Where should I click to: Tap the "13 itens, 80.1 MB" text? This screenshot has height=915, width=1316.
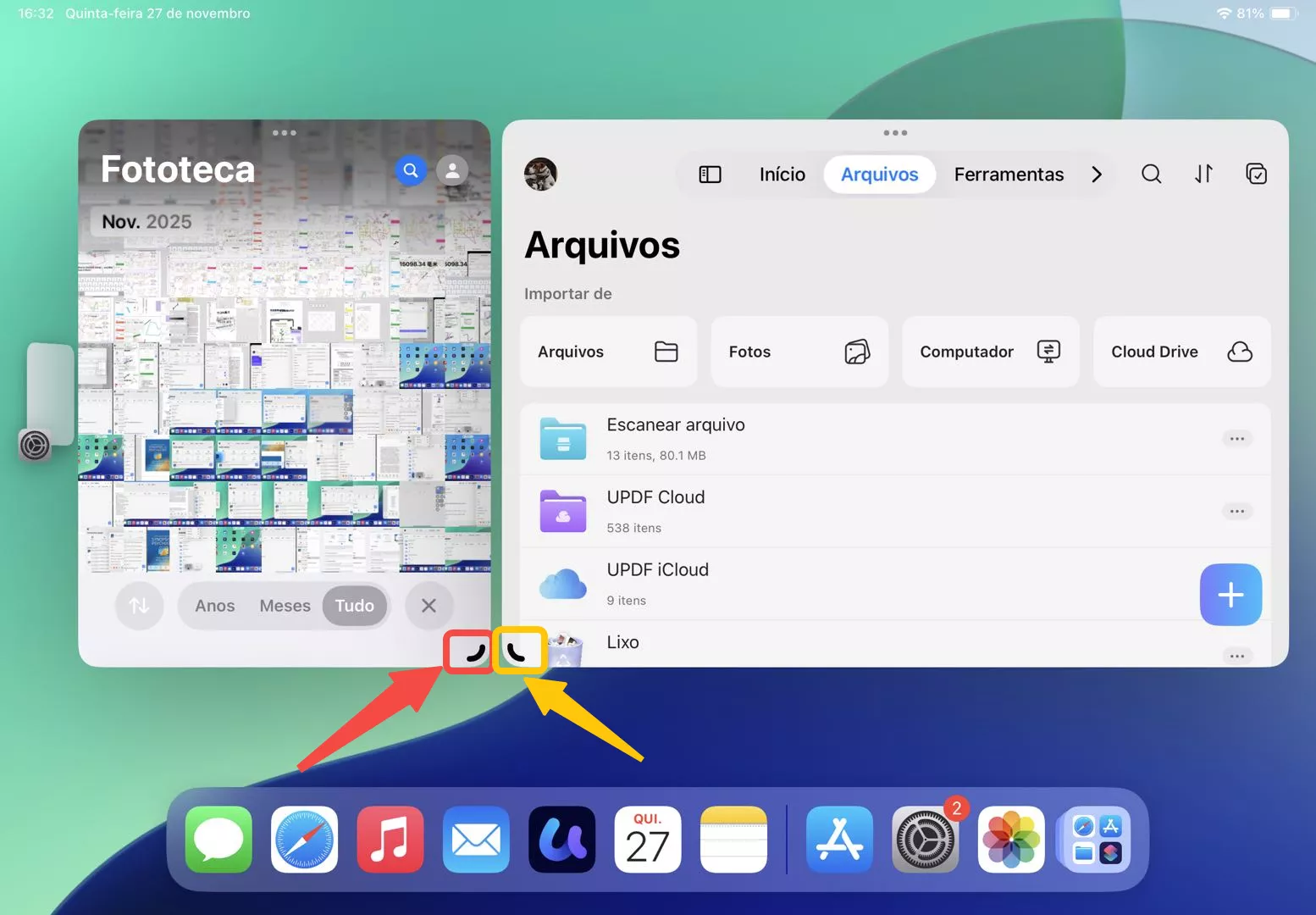tap(656, 455)
